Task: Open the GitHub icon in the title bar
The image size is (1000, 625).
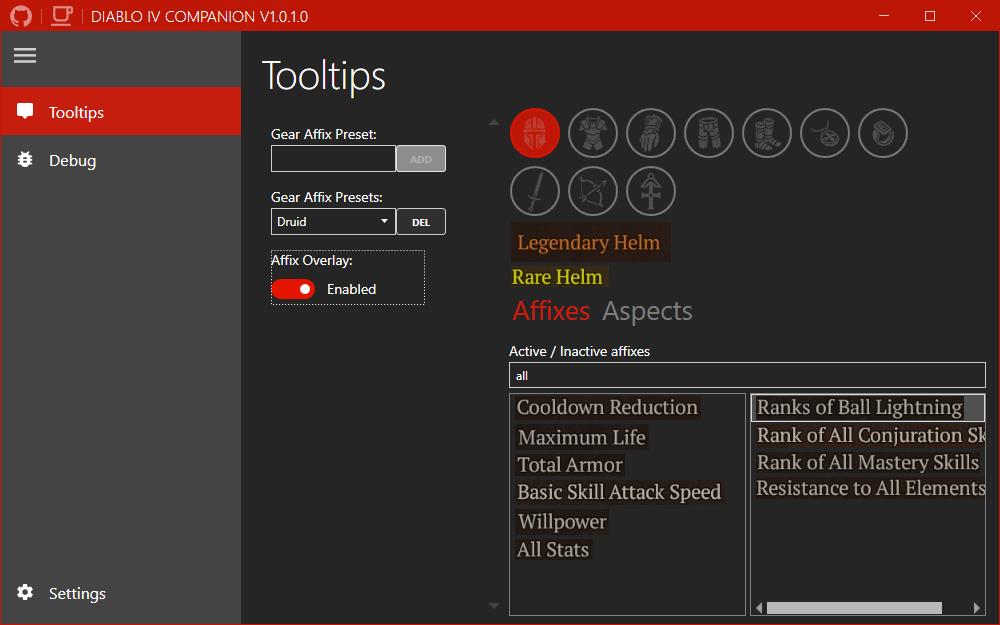Action: [20, 15]
